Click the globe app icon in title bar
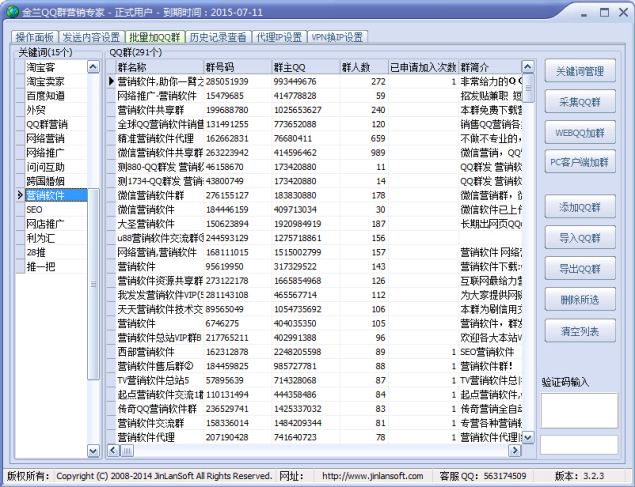 pyautogui.click(x=11, y=12)
